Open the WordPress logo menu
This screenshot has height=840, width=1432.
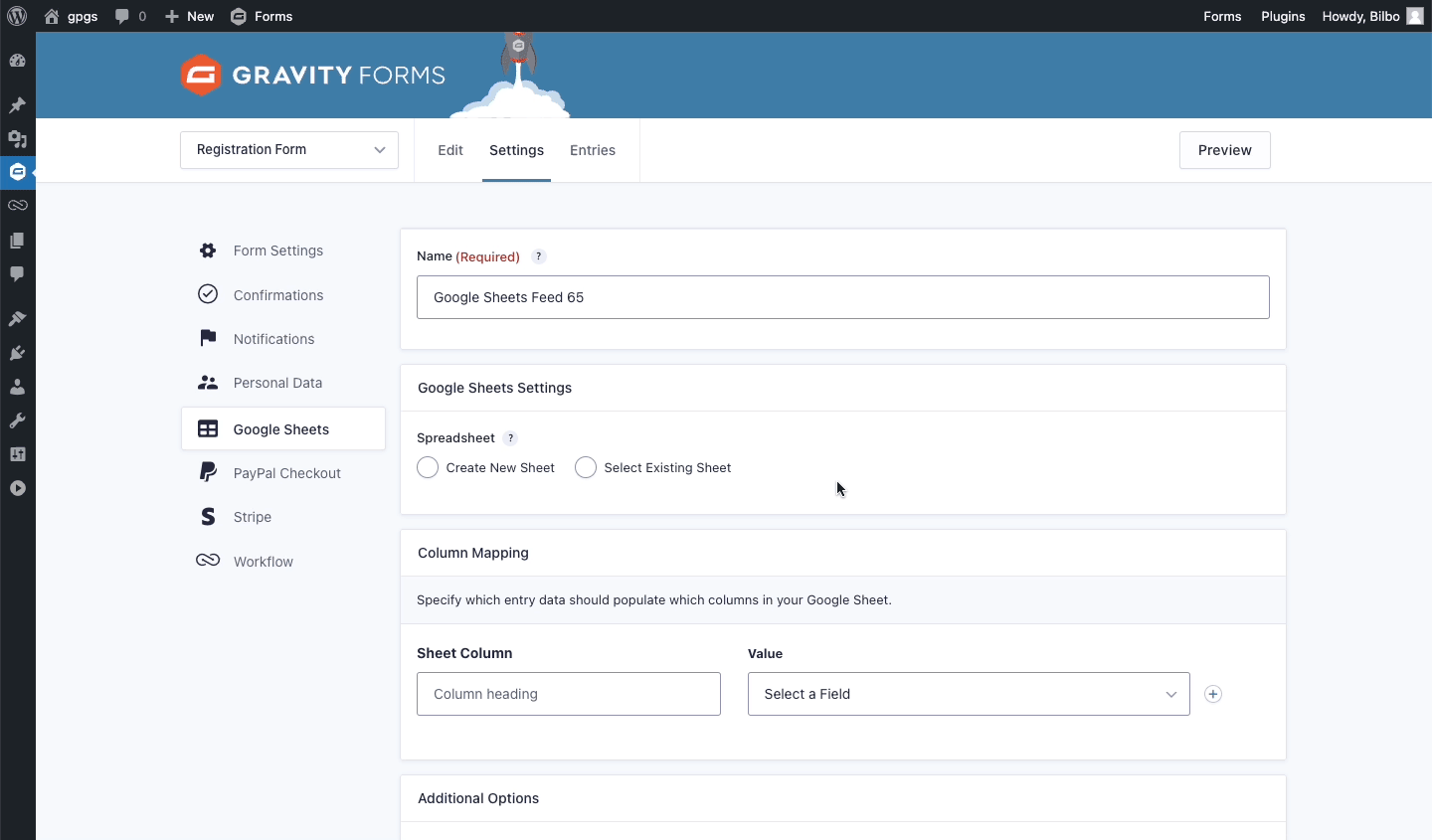tap(17, 16)
